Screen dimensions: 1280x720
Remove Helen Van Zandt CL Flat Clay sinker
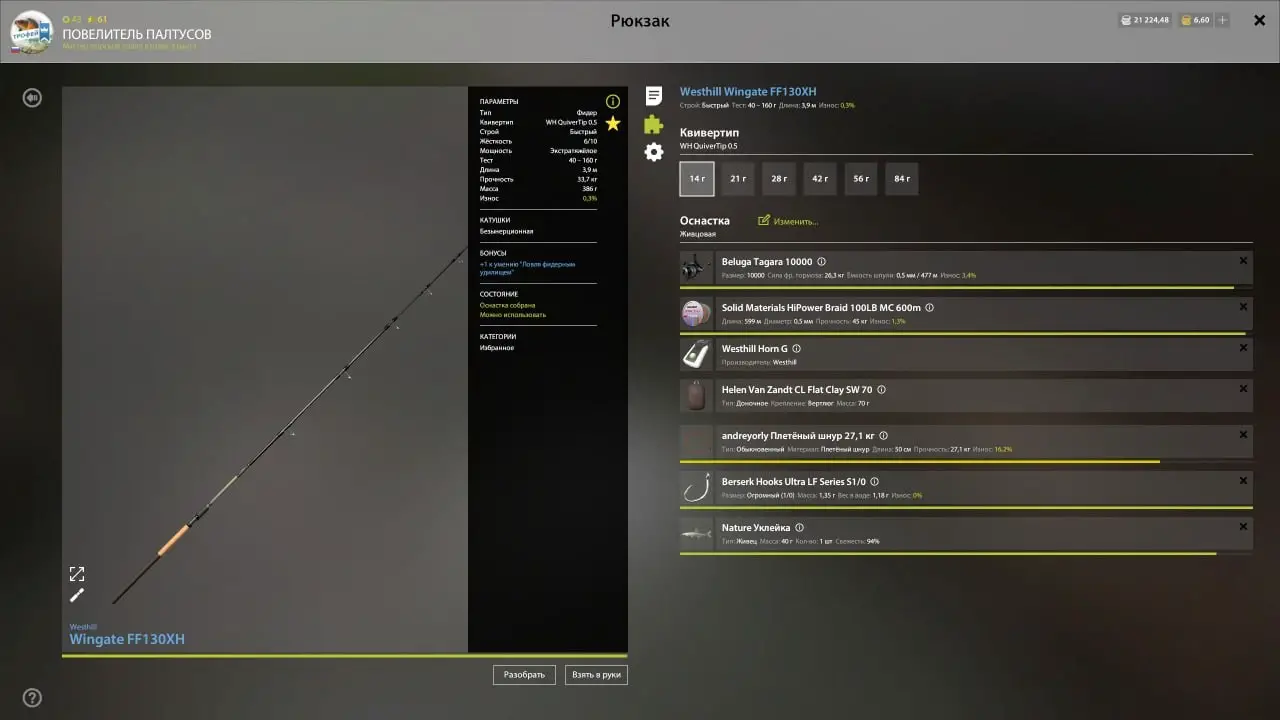pos(1243,389)
